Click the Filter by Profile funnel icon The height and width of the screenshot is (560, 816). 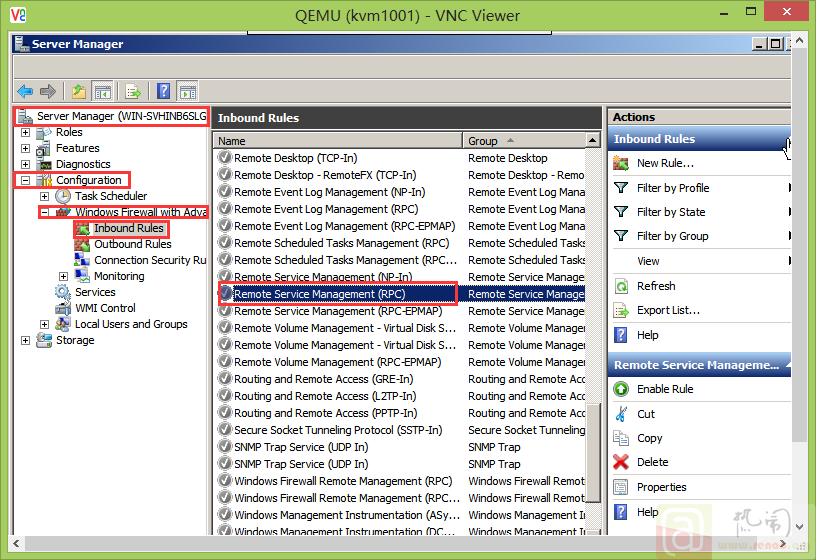tap(620, 187)
